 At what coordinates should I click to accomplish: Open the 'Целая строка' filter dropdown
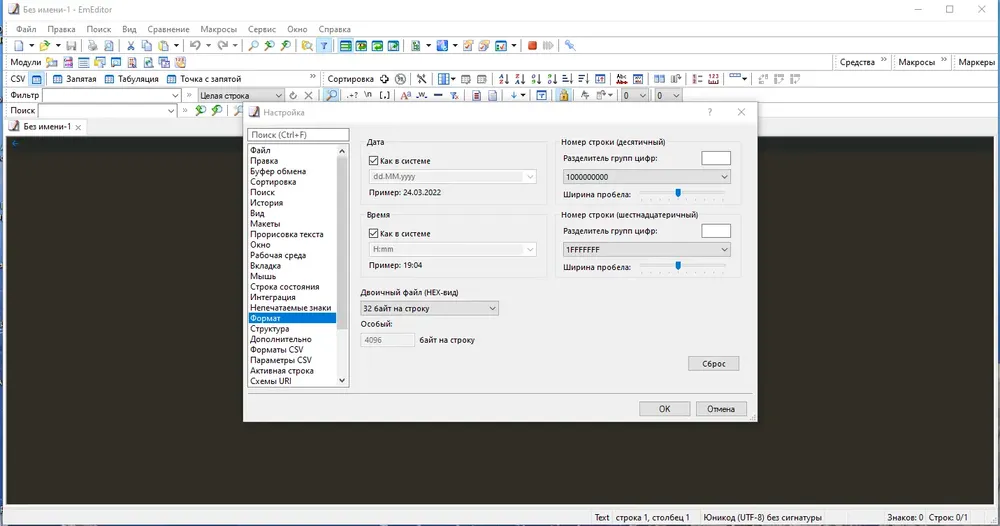coord(240,96)
